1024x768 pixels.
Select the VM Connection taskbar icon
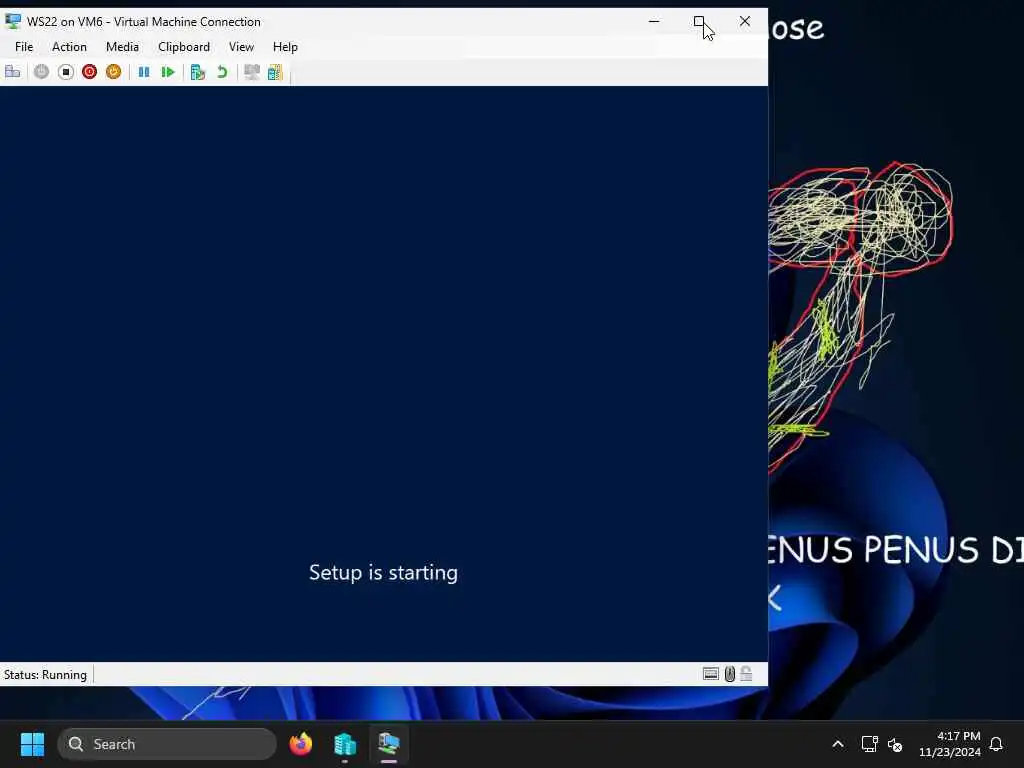coord(389,744)
